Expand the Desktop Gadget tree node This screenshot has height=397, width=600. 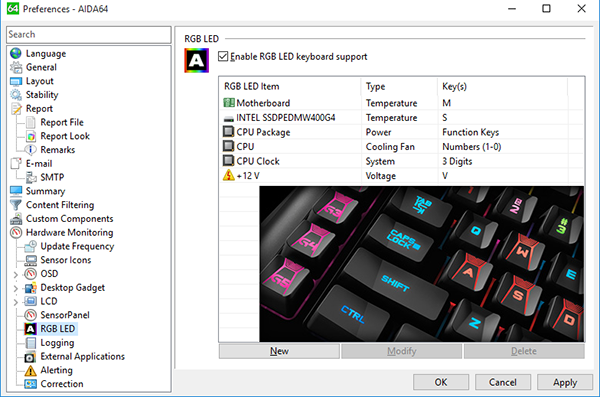(16, 288)
